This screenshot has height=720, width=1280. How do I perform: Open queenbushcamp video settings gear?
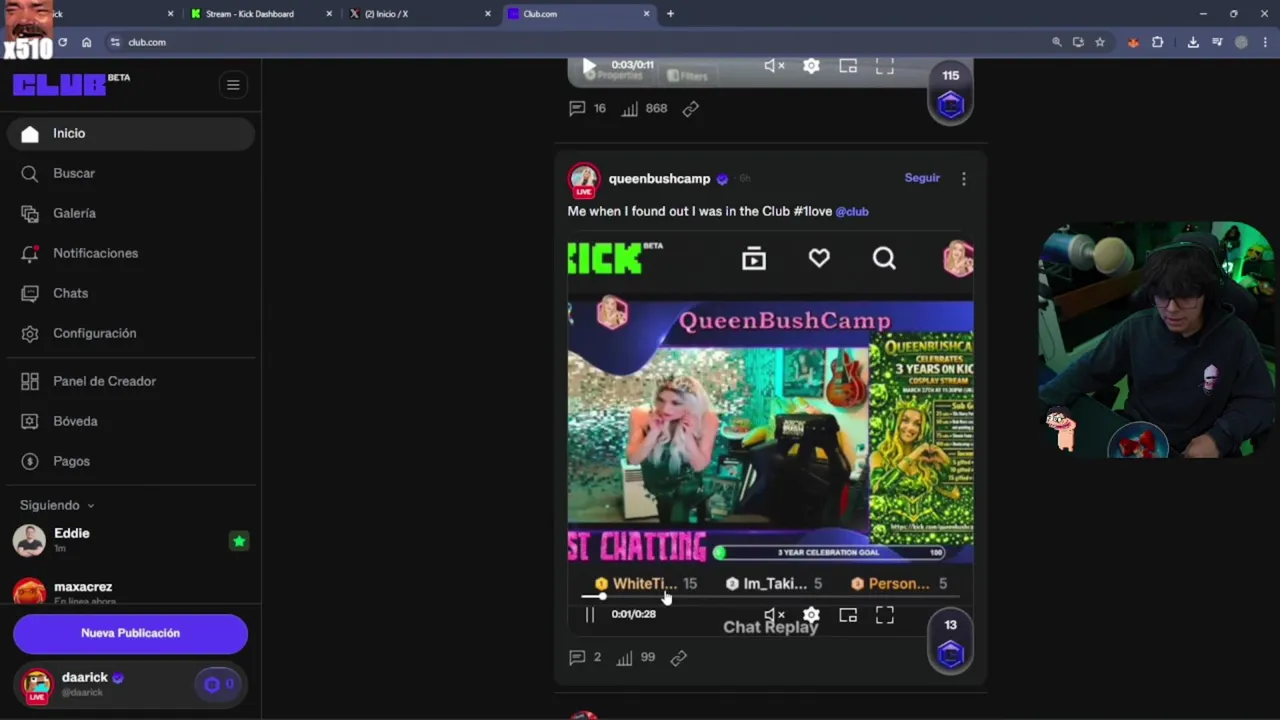(811, 615)
